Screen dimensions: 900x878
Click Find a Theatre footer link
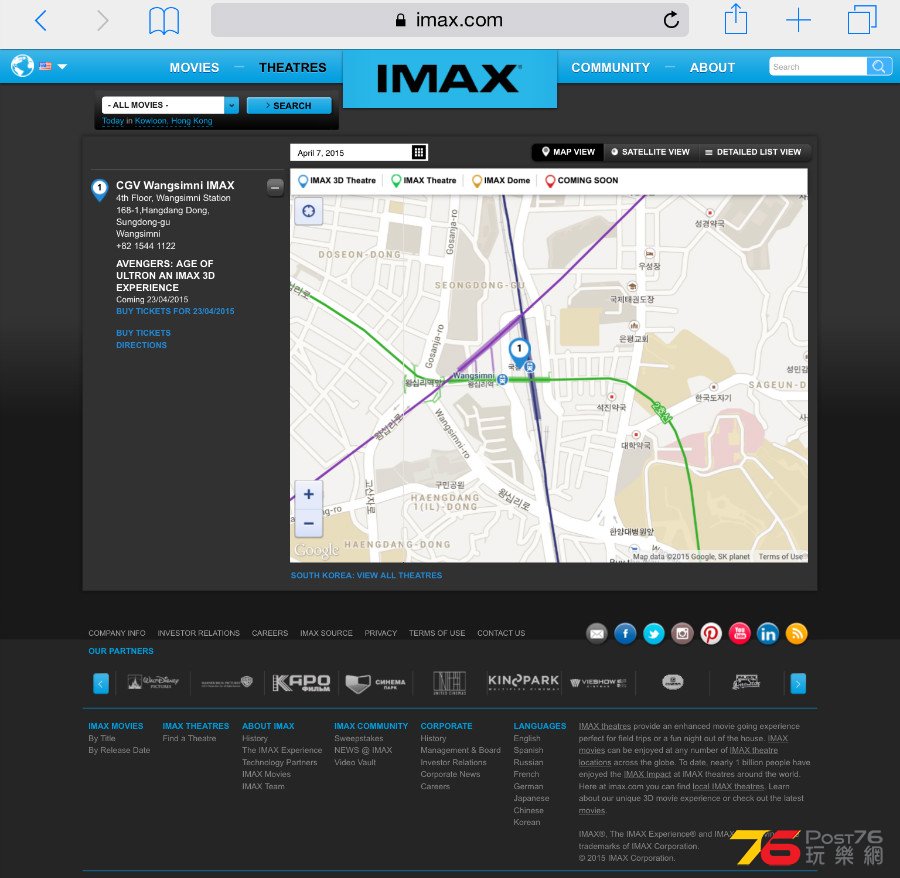tap(189, 738)
